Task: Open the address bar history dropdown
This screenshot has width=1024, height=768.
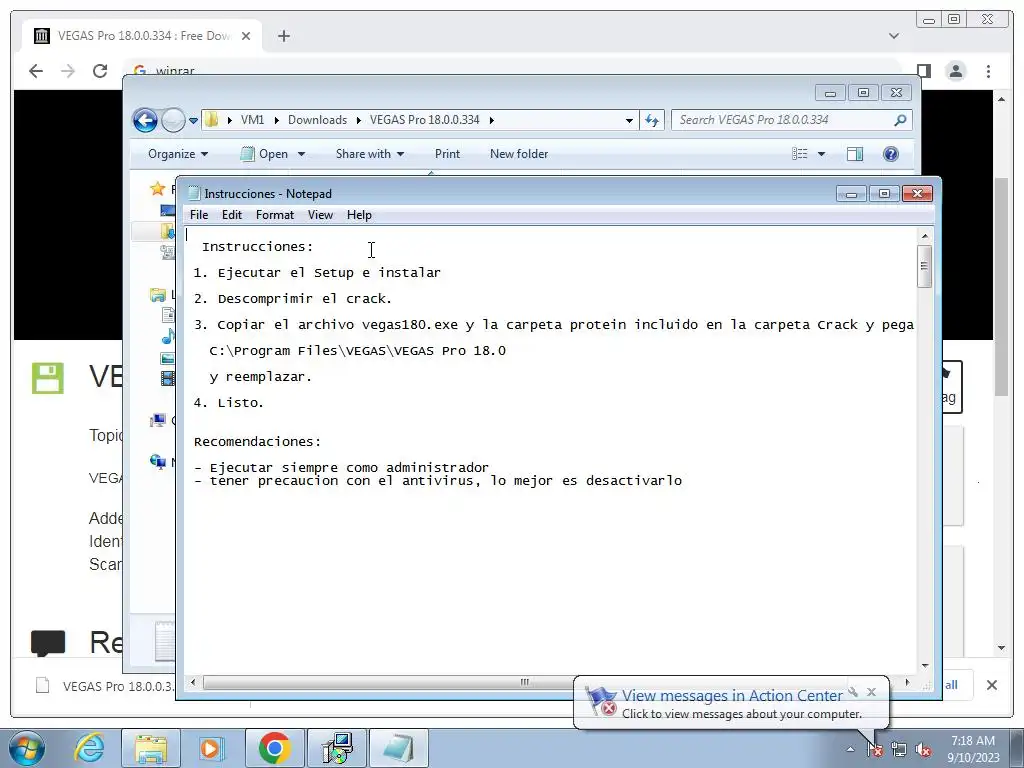Action: click(x=629, y=120)
